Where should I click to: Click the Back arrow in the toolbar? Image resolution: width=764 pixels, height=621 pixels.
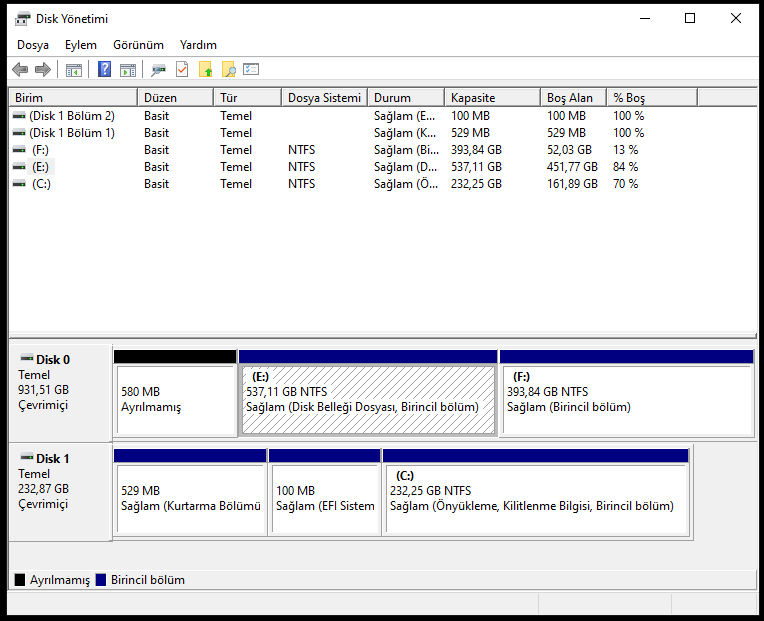point(20,70)
